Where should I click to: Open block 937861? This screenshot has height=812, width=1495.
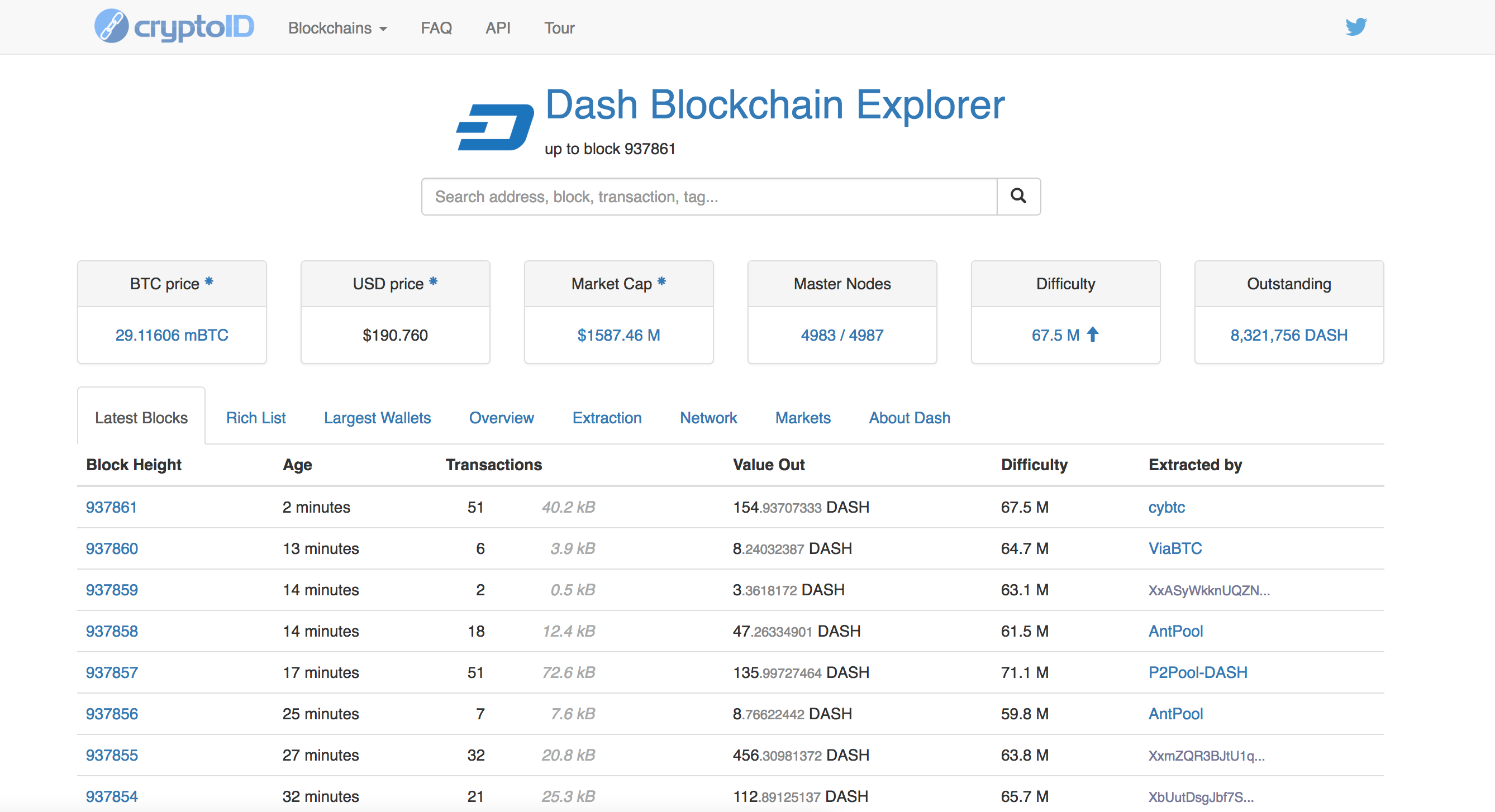pyautogui.click(x=111, y=507)
